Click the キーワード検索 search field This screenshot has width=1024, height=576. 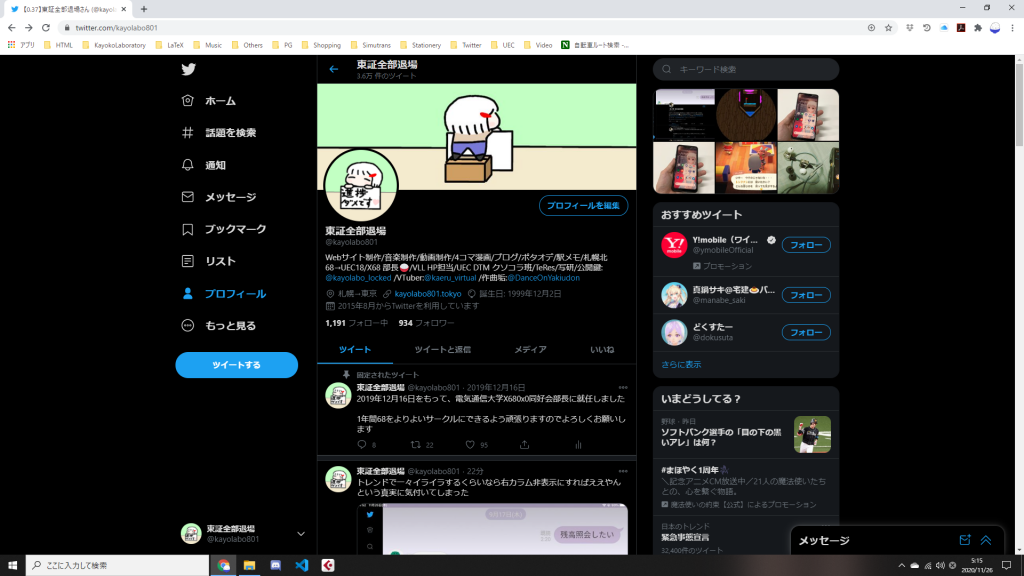(x=750, y=69)
